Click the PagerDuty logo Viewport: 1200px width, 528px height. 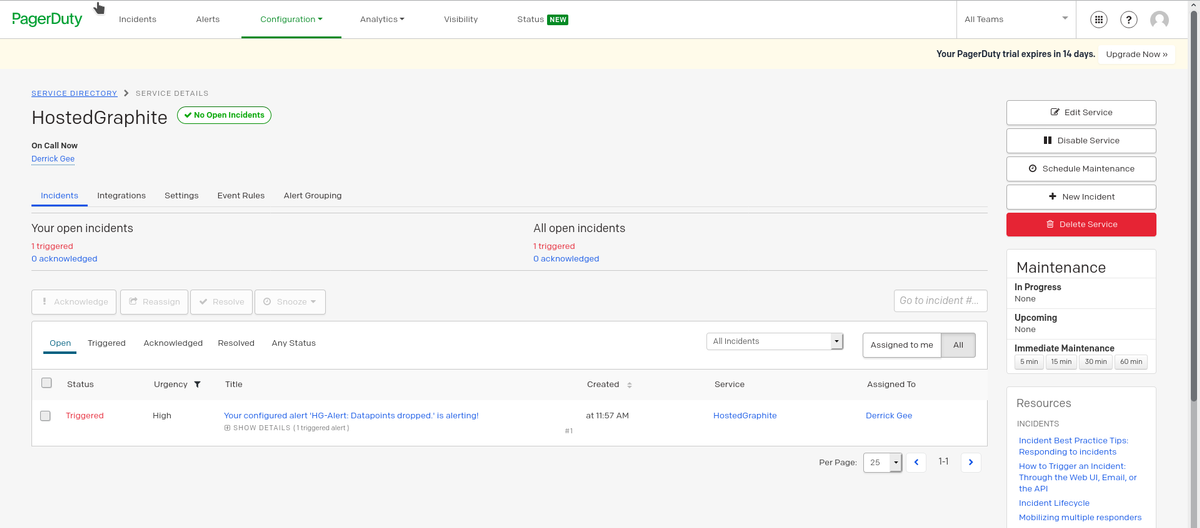pyautogui.click(x=47, y=19)
